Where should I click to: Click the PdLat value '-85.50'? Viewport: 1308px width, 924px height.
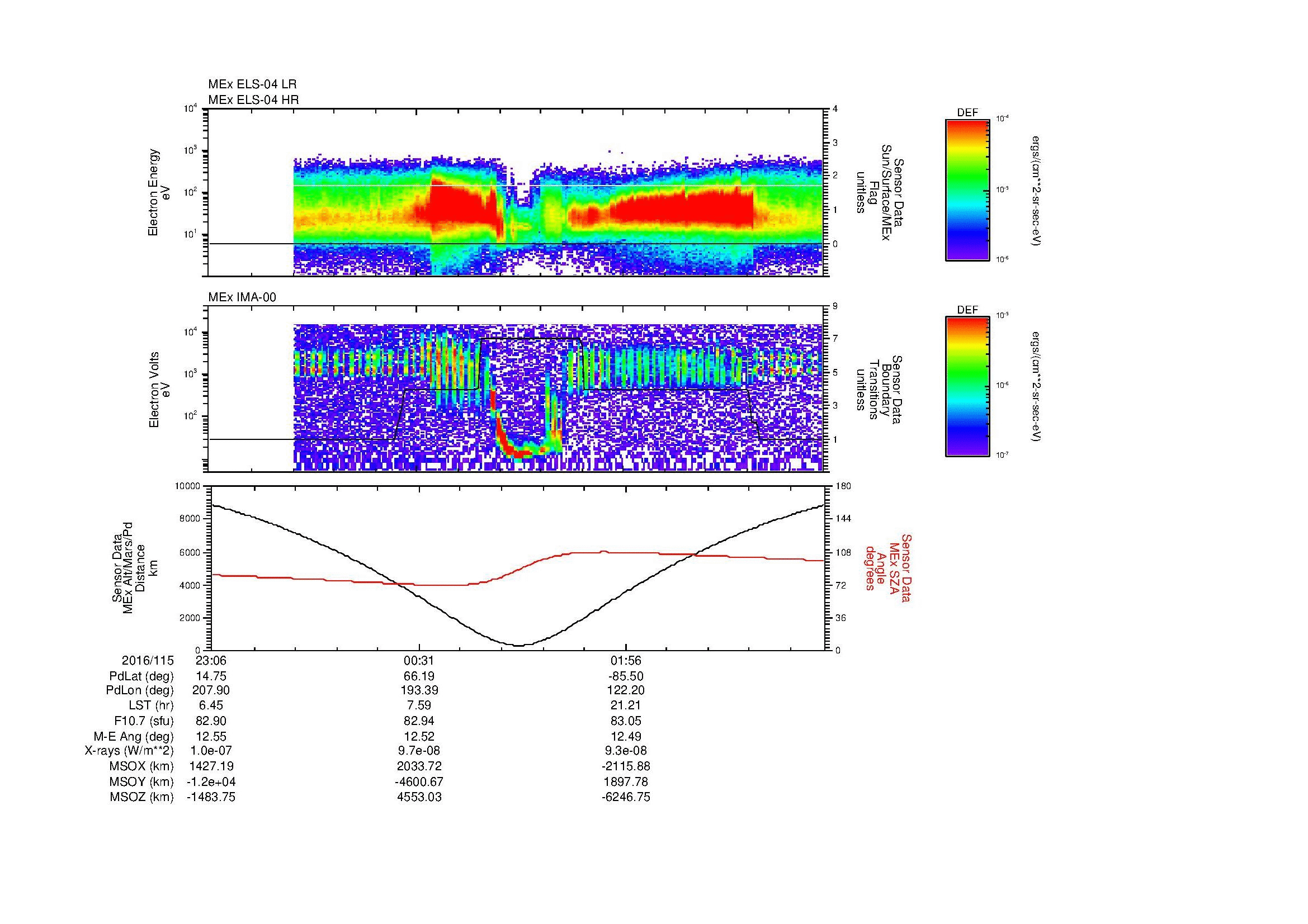tap(626, 676)
